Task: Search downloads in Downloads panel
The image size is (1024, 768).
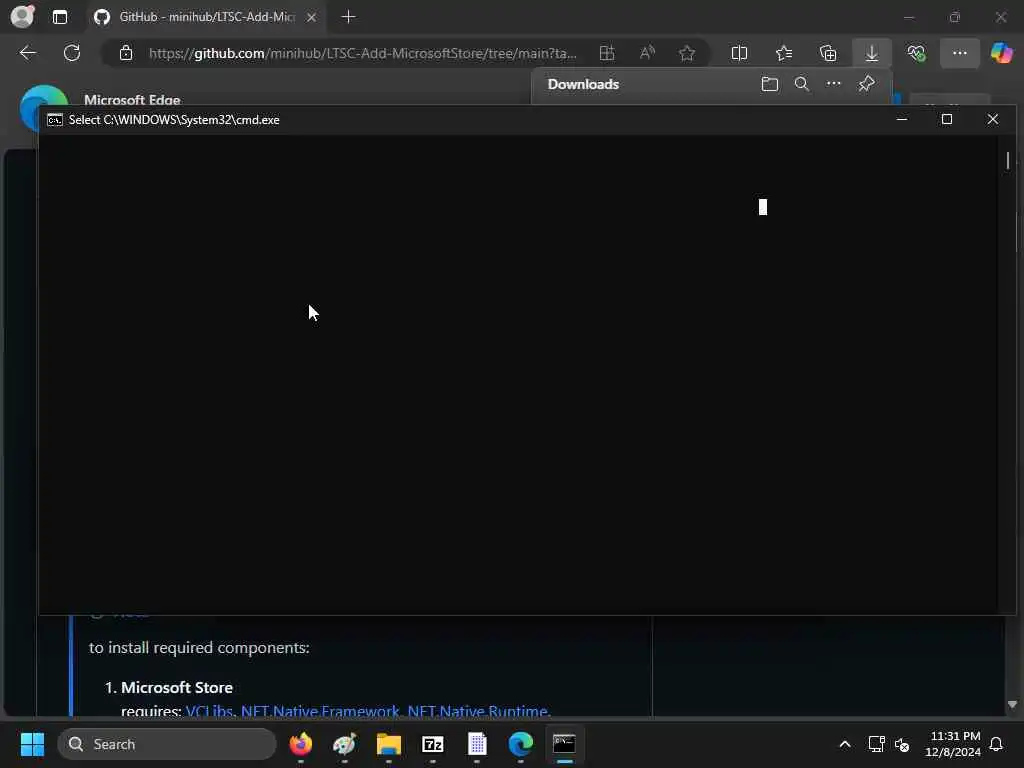Action: 802,84
